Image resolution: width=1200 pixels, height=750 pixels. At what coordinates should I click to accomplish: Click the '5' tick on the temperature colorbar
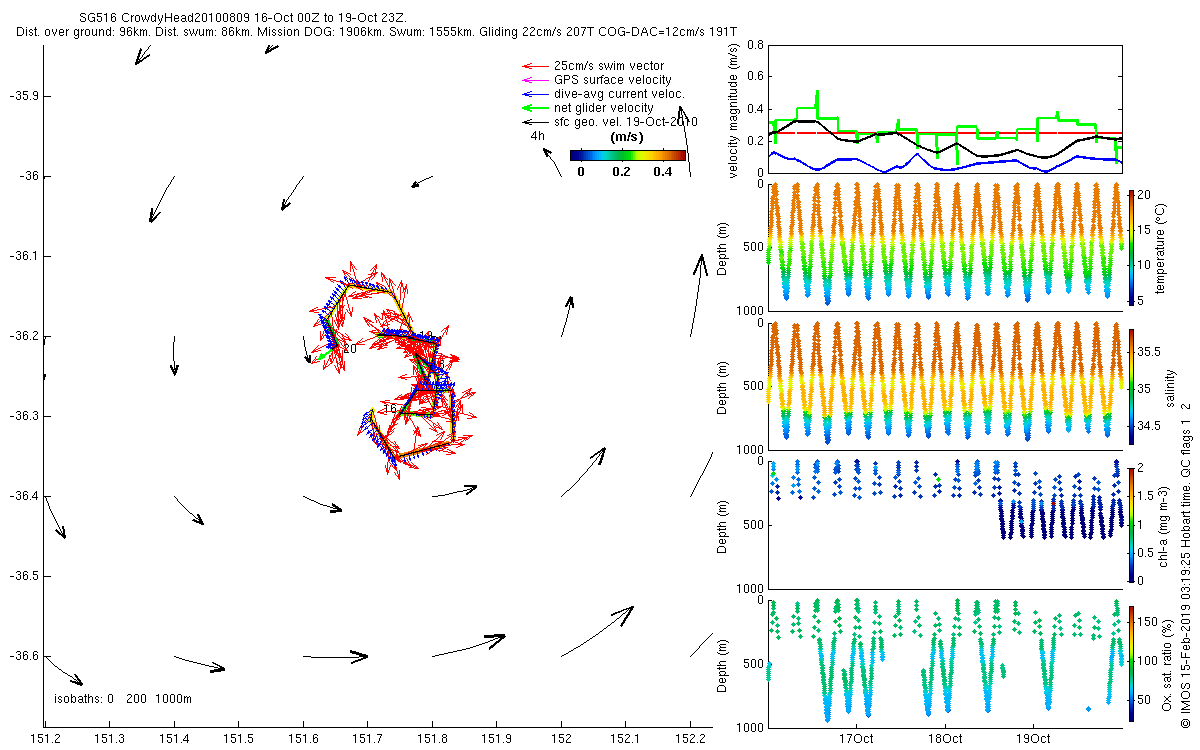[x=1142, y=300]
